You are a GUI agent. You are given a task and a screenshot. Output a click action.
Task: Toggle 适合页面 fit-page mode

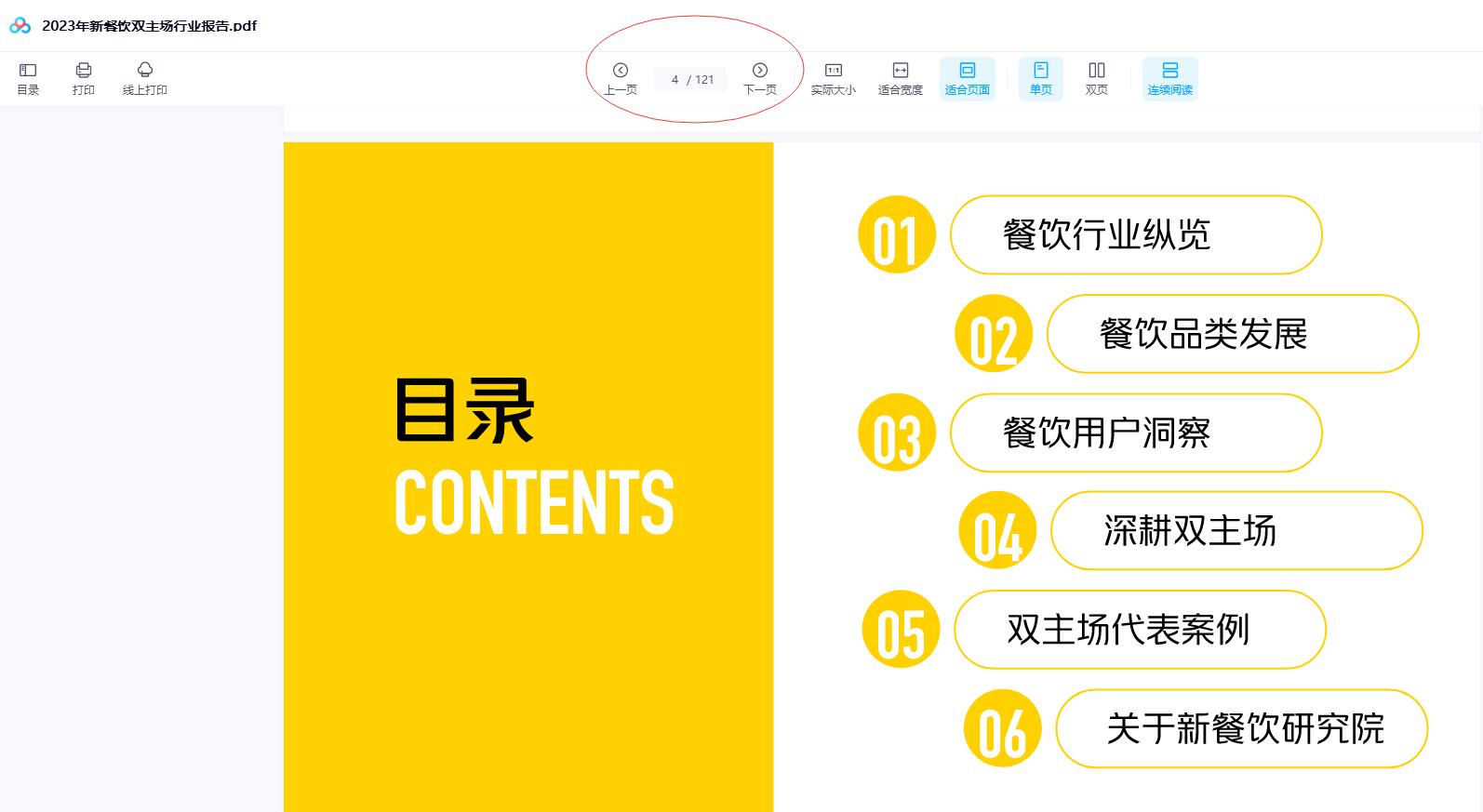point(967,79)
